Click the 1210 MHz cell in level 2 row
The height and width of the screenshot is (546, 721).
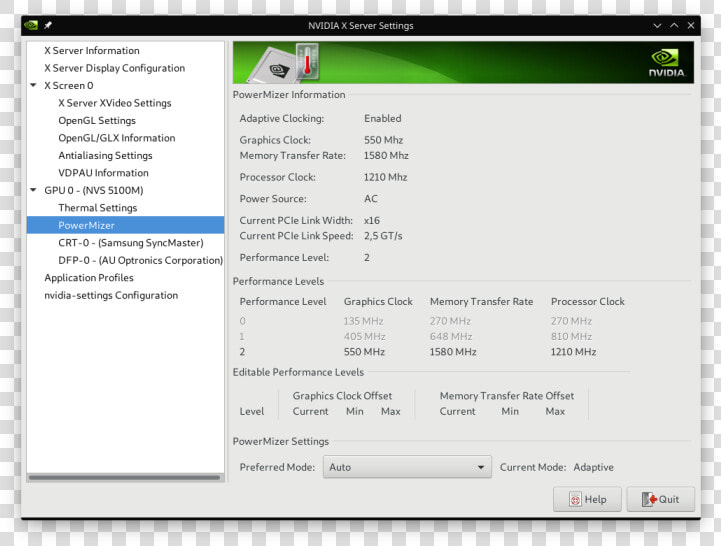(573, 352)
